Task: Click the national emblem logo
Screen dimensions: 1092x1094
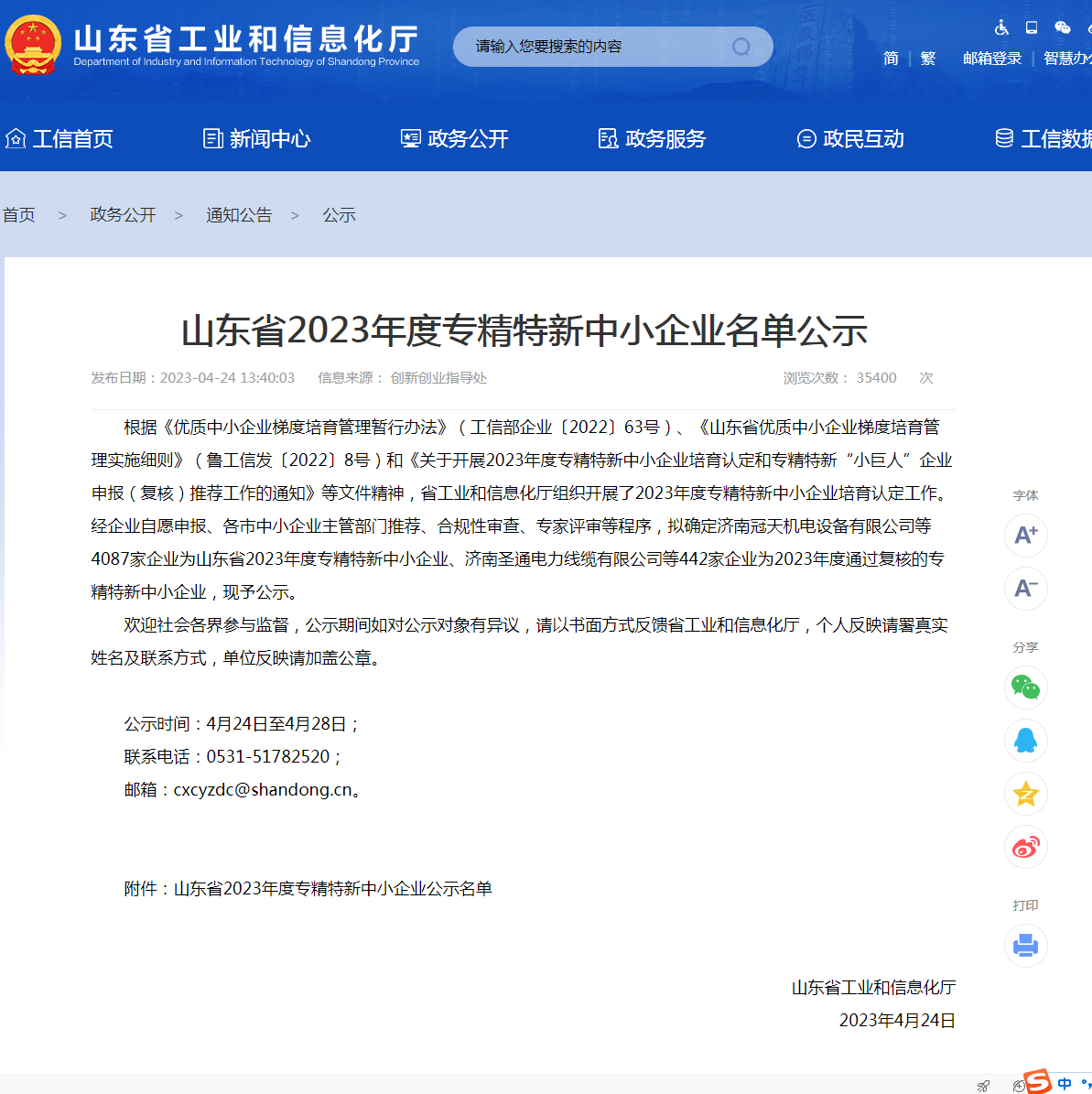Action: (32, 46)
